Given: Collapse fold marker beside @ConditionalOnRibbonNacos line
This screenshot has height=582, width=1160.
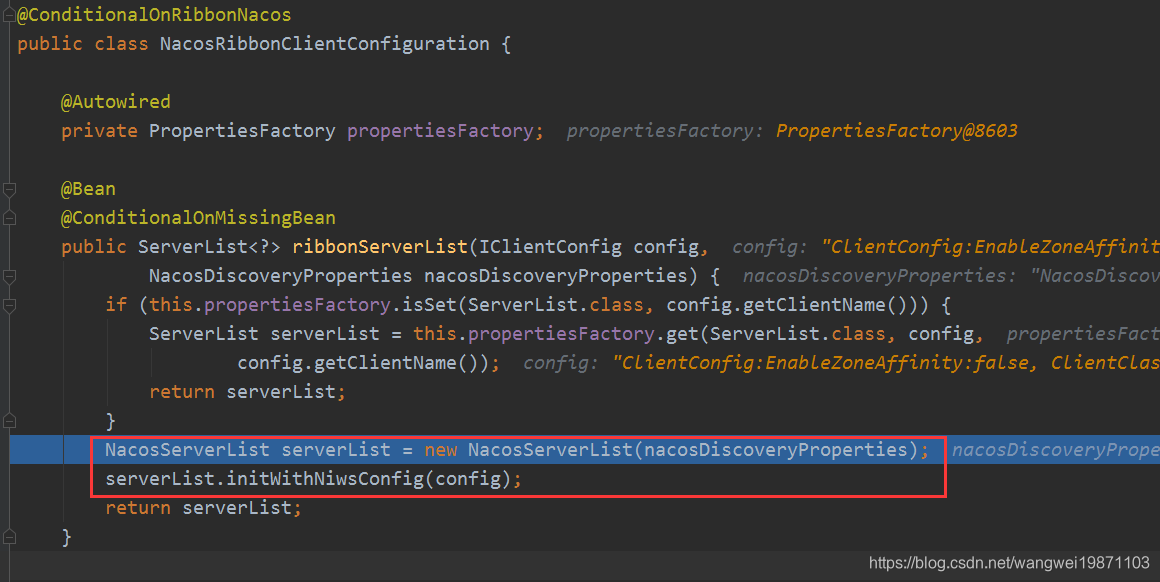Looking at the screenshot, I should click(9, 14).
